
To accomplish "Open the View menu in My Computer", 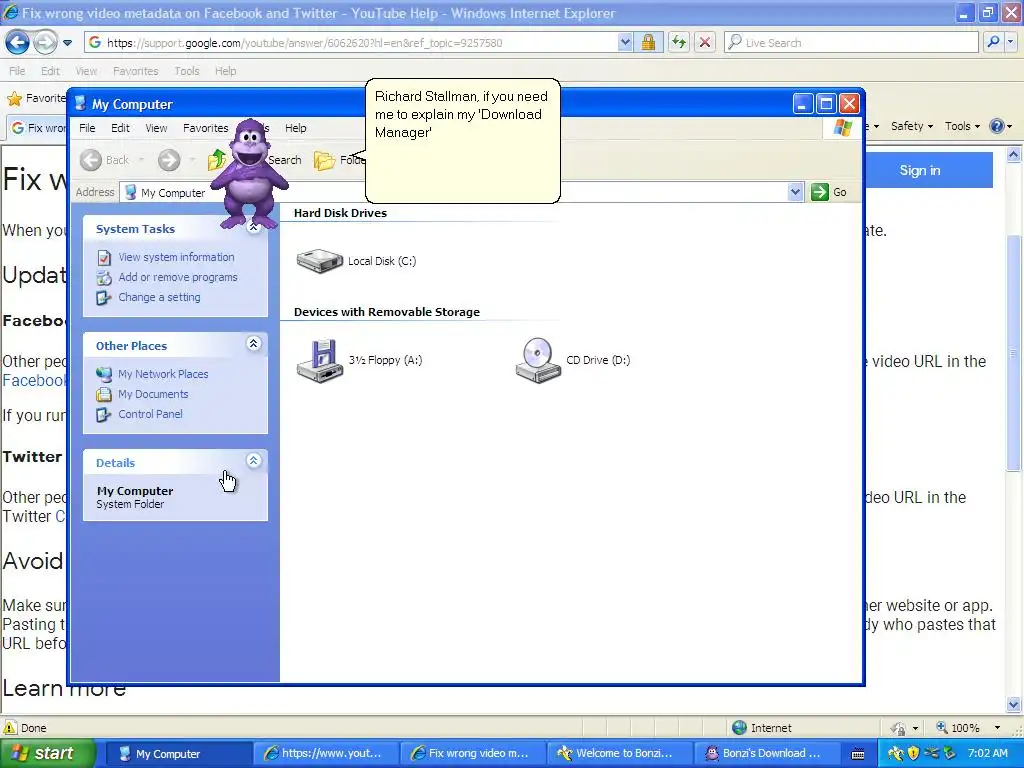I will pyautogui.click(x=156, y=128).
